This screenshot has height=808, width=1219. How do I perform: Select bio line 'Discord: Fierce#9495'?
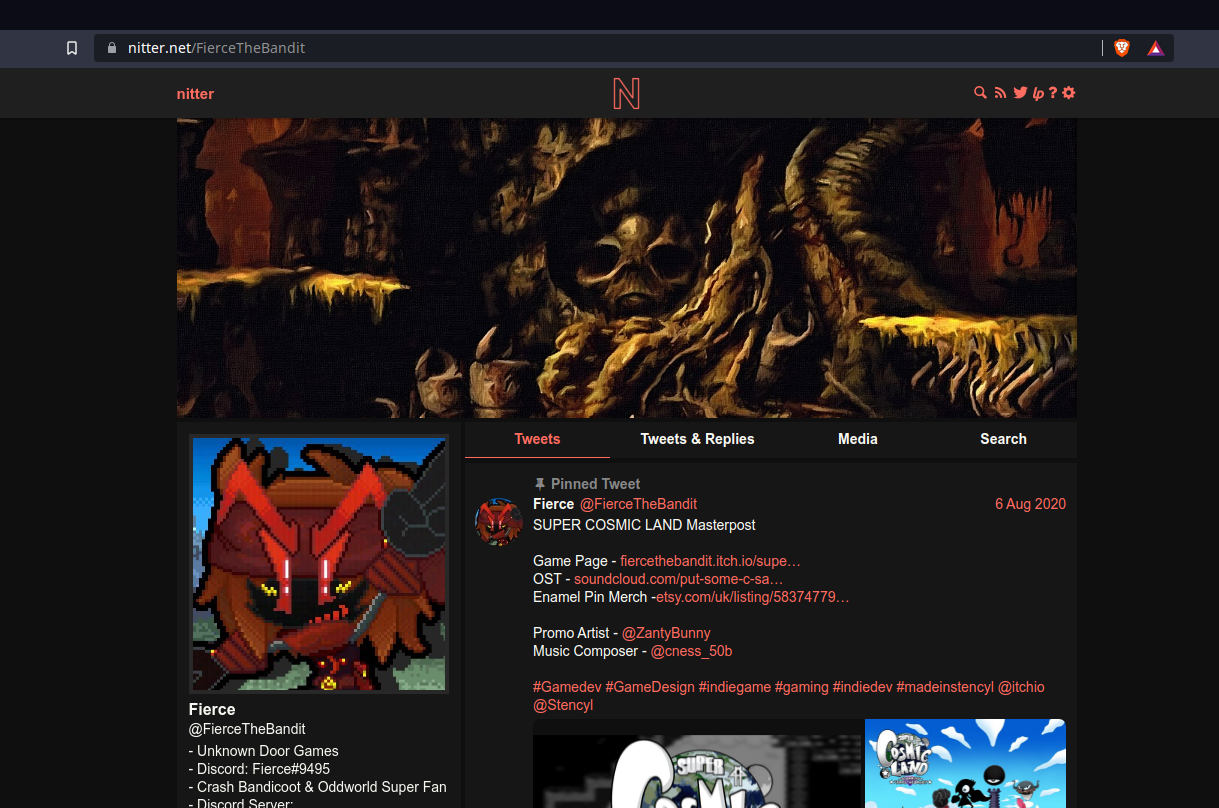[263, 769]
